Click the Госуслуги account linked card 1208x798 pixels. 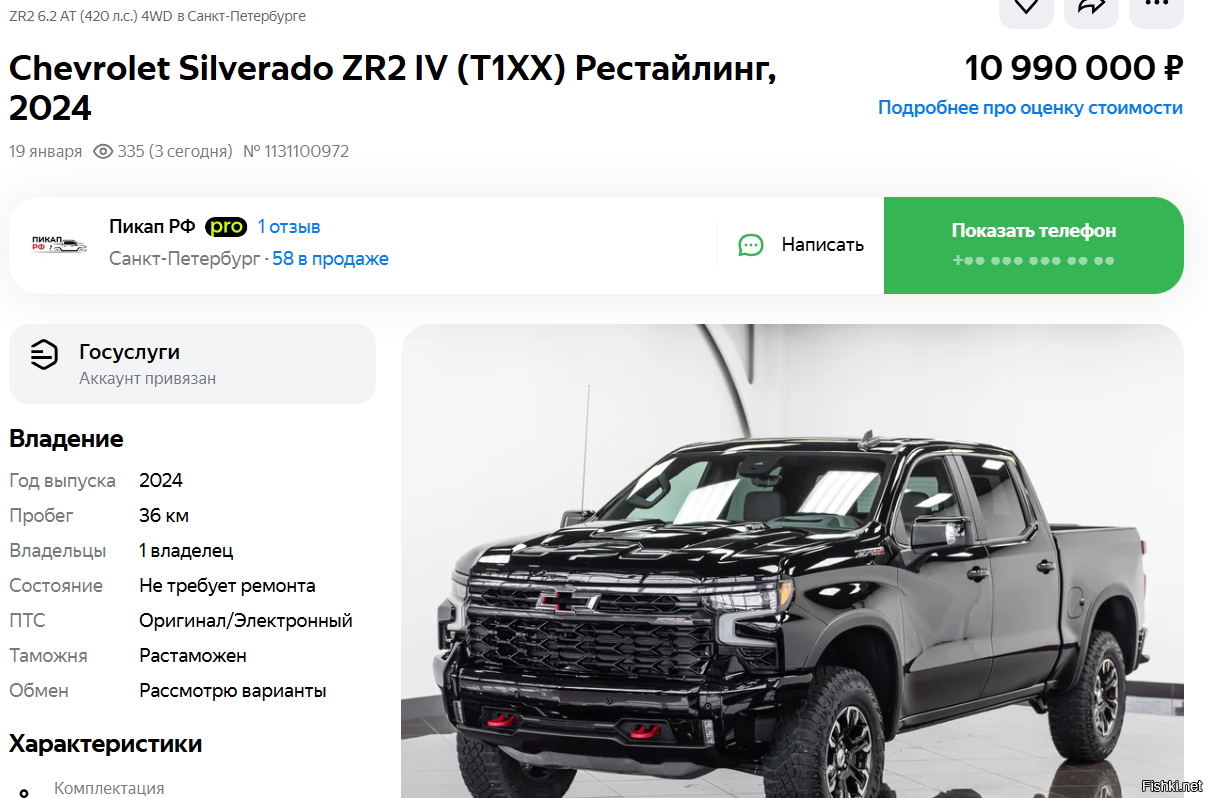[x=192, y=363]
